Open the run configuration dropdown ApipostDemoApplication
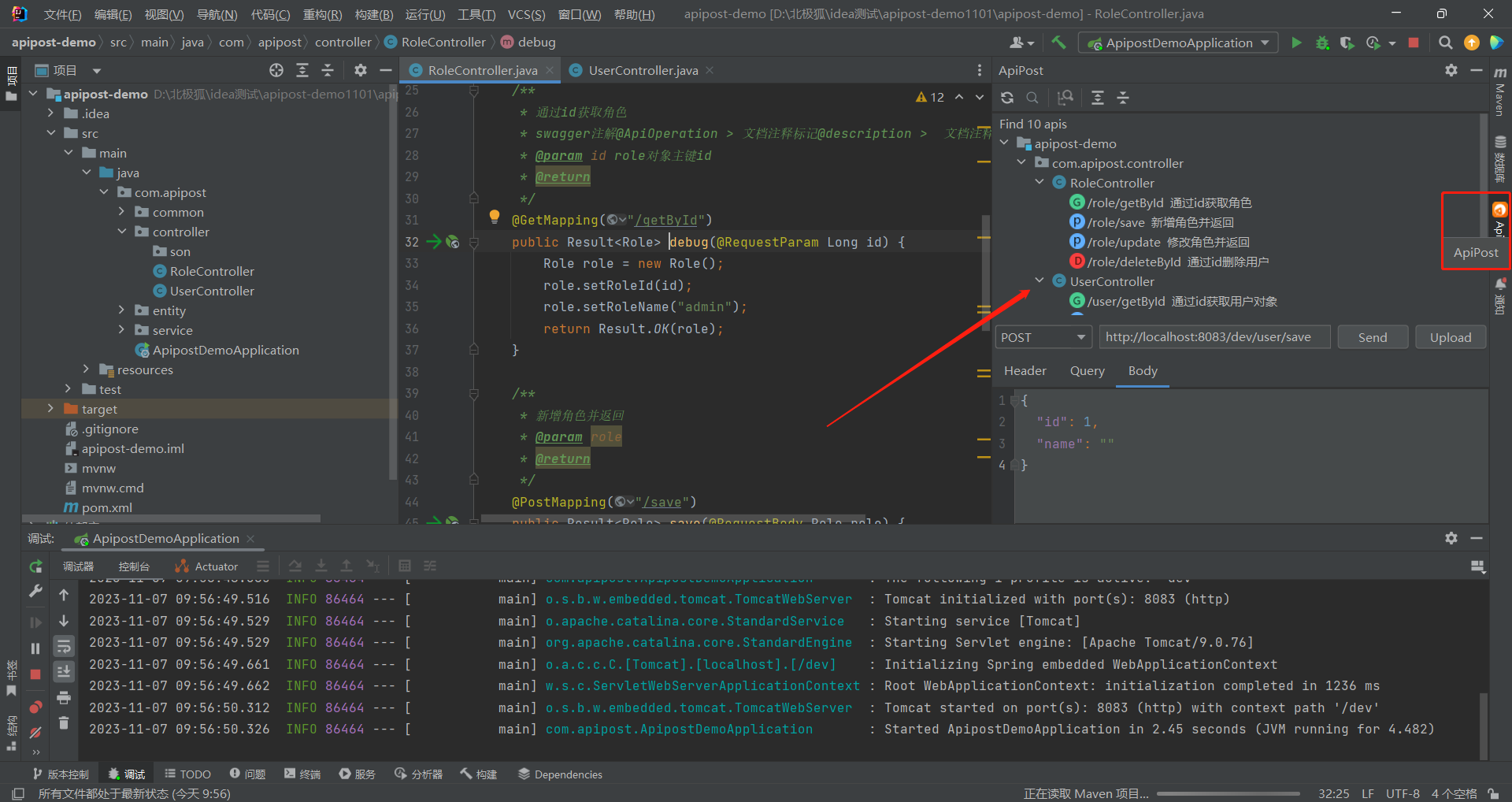Screen dimensions: 1512x802 pyautogui.click(x=1178, y=43)
